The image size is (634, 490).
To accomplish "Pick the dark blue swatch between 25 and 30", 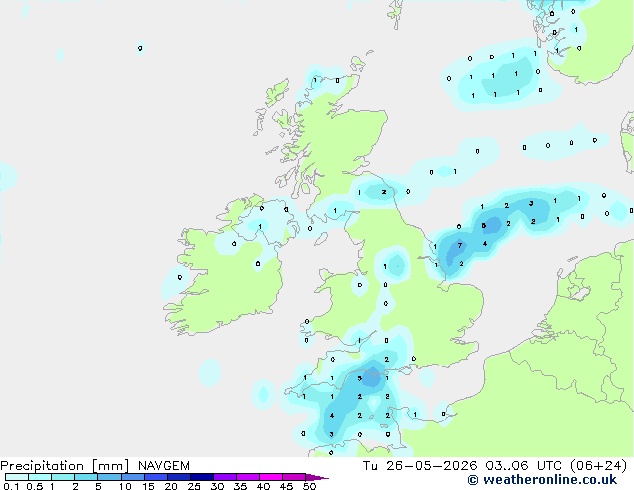I will coord(202,477).
